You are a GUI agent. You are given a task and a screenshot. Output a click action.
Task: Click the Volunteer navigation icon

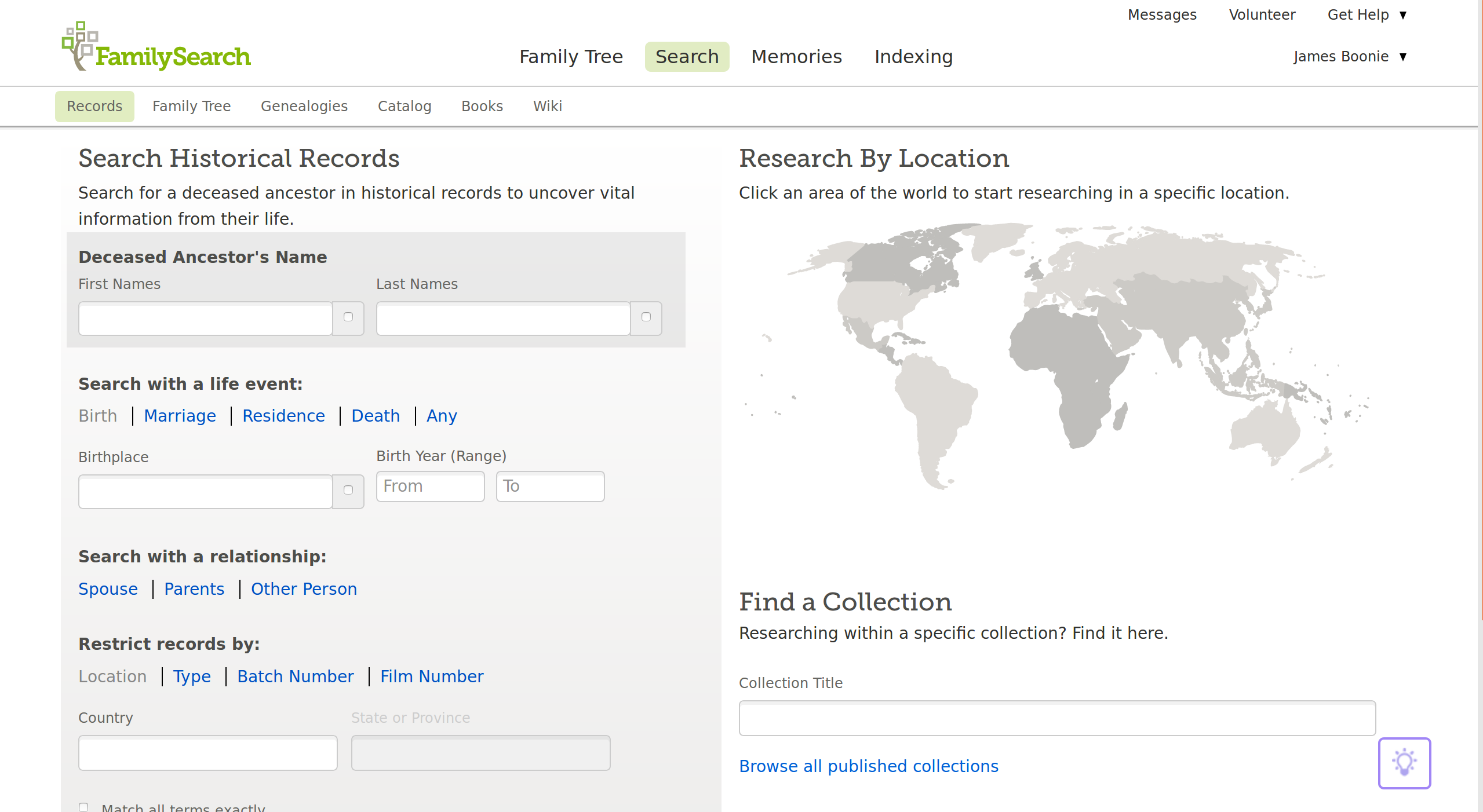pos(1263,15)
